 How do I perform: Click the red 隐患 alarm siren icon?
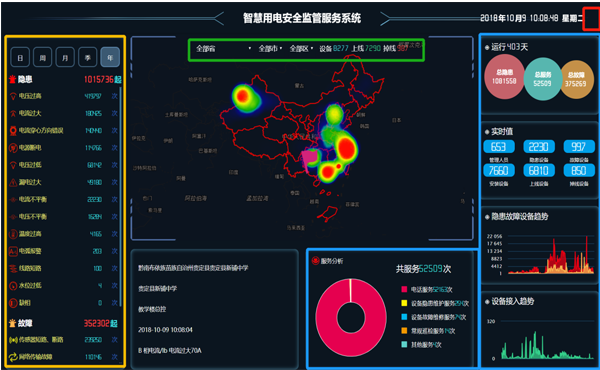click(x=13, y=79)
